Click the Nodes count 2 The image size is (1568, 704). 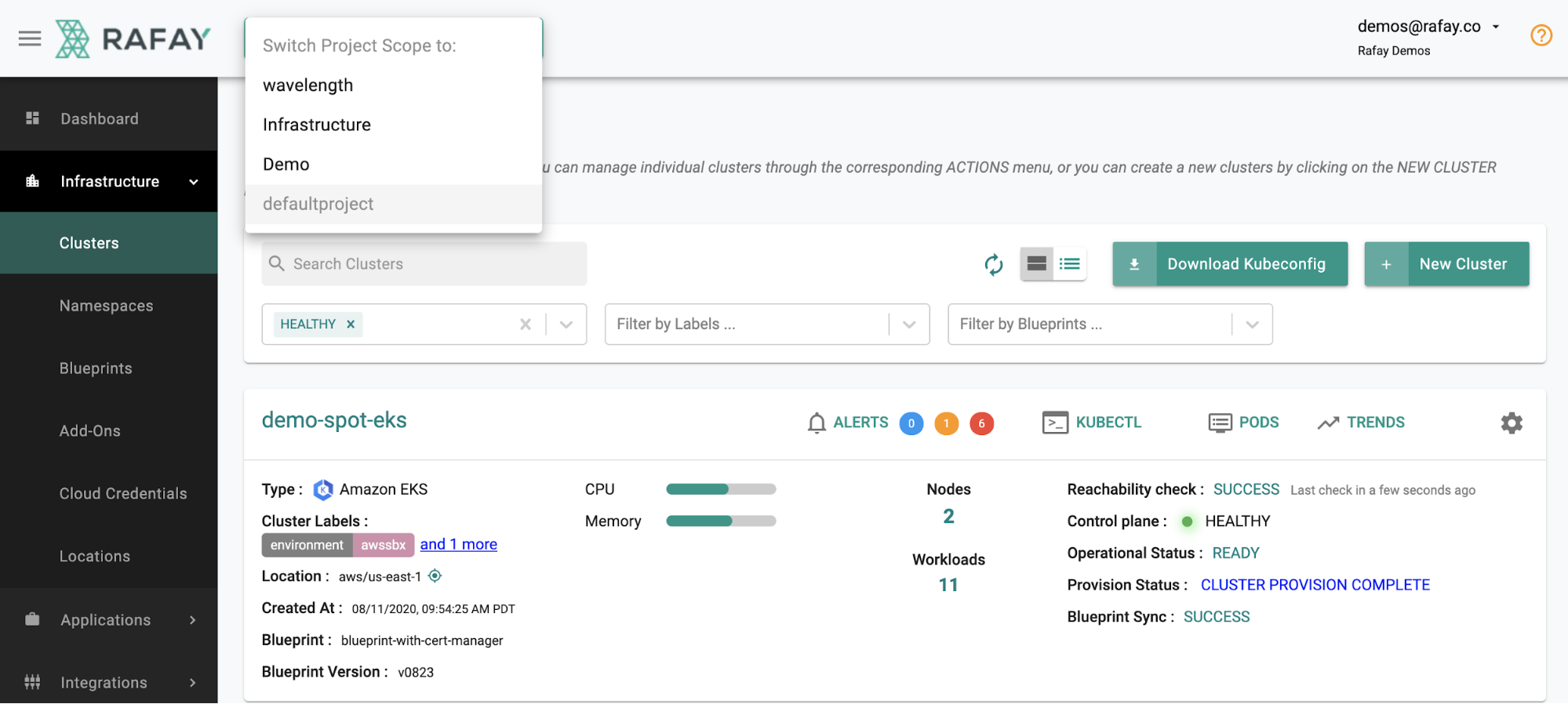tap(948, 517)
